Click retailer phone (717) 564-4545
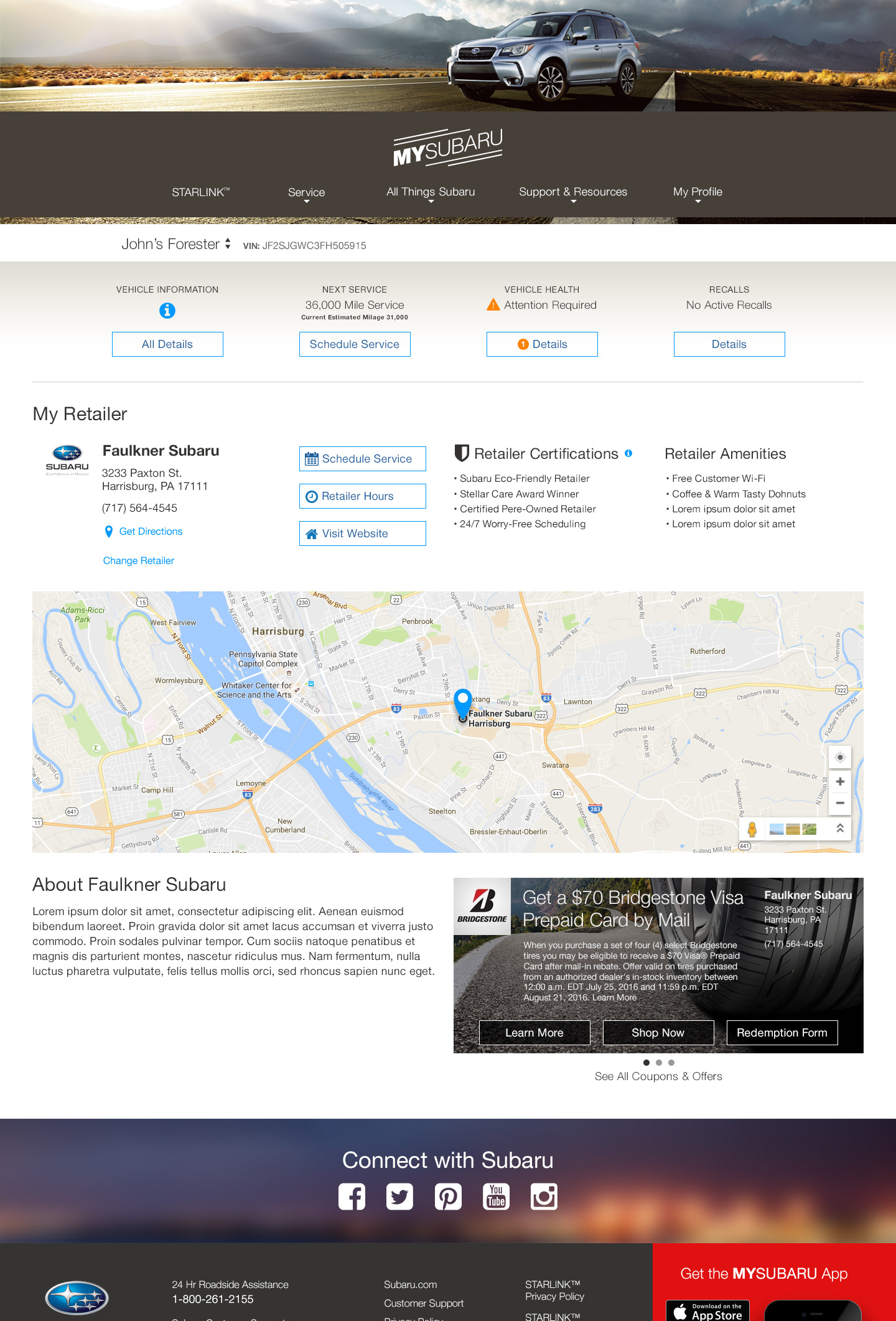 click(139, 508)
